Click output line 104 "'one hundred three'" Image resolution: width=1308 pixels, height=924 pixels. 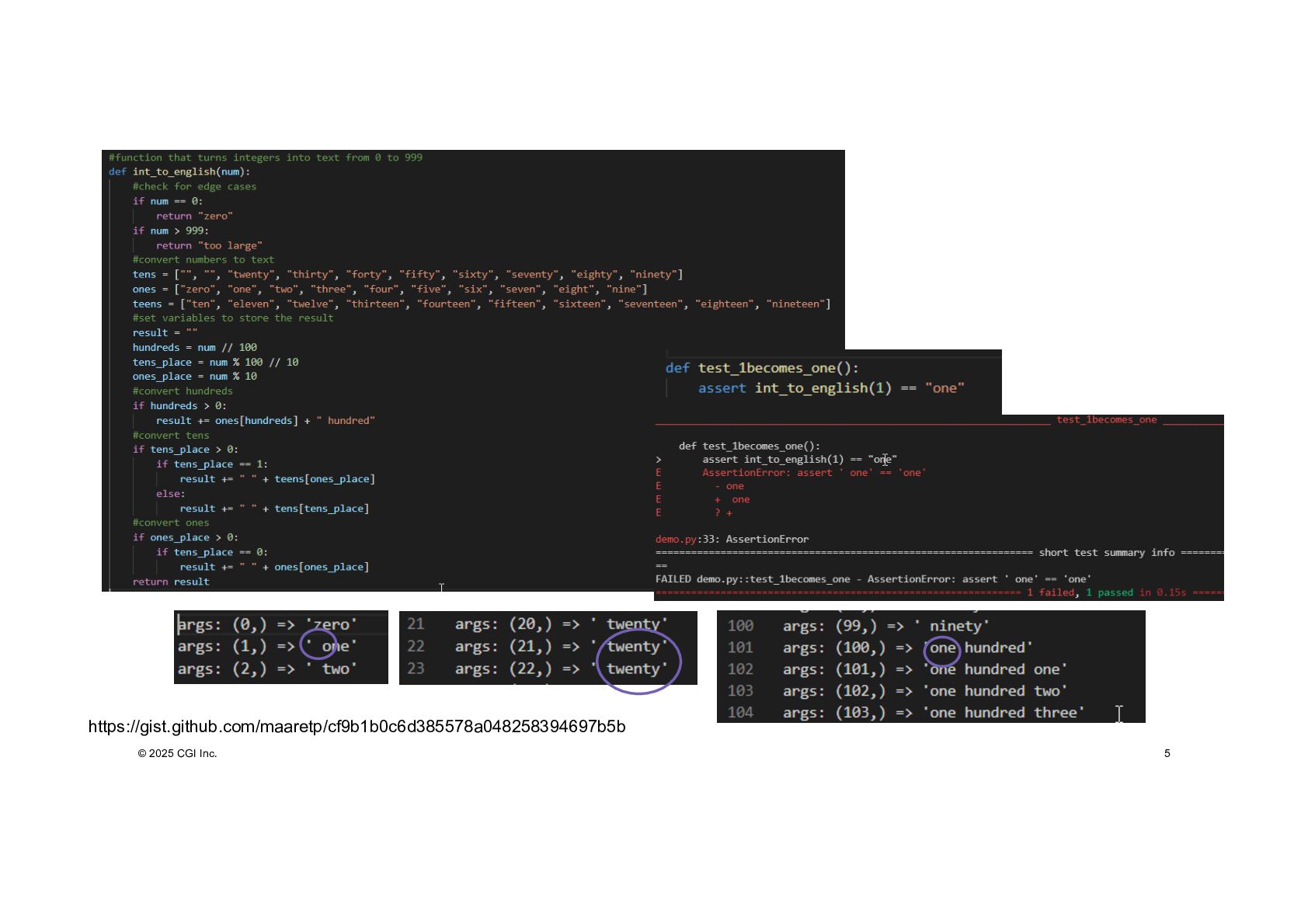coord(906,713)
